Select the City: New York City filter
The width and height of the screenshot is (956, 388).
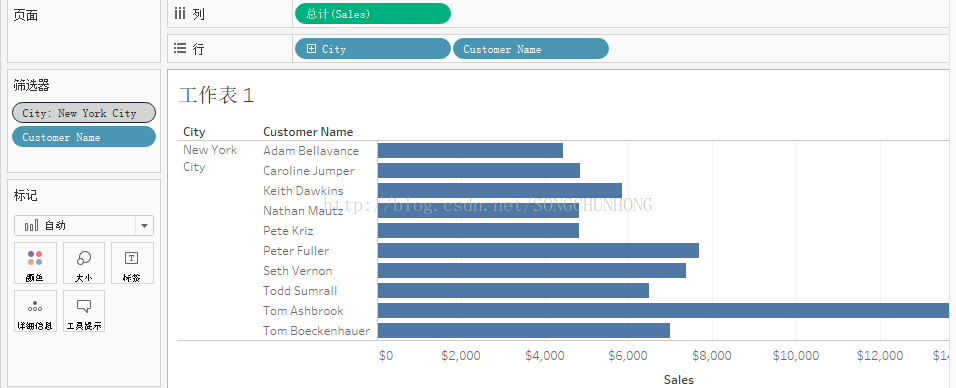pyautogui.click(x=84, y=113)
